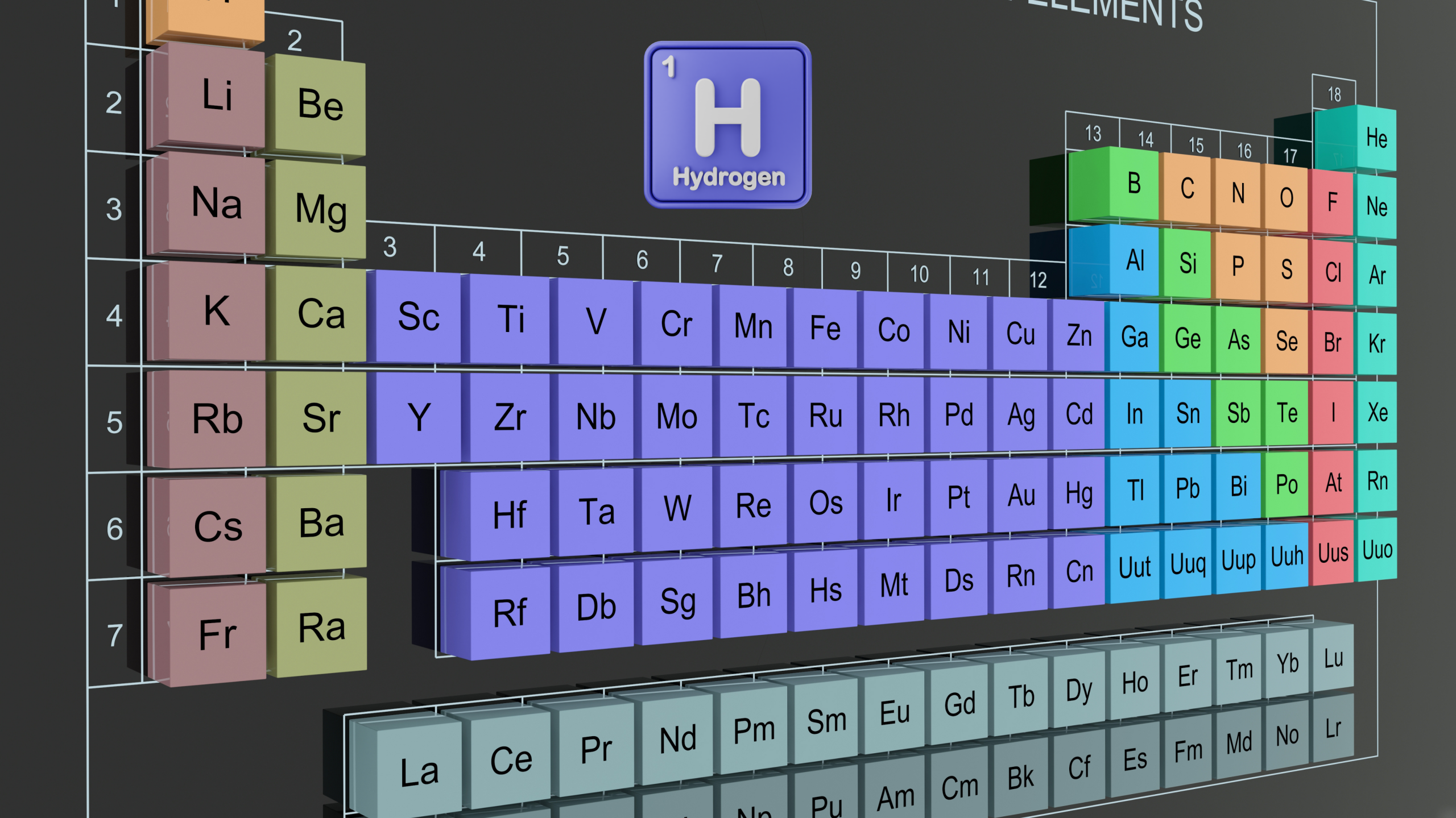Screen dimensions: 1456x818
Task: Select the Be beryllium tile
Action: (320, 105)
